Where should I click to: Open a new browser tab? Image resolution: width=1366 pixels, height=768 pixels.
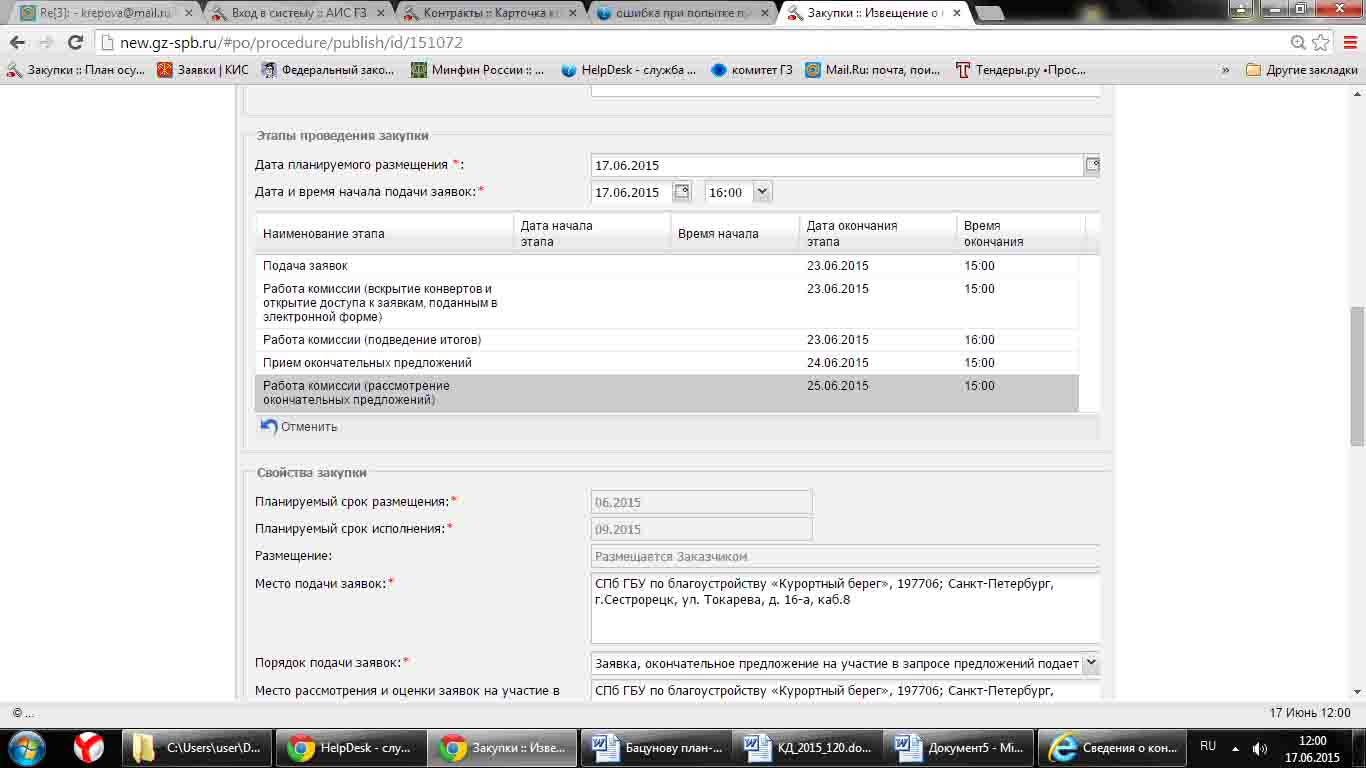(x=989, y=13)
